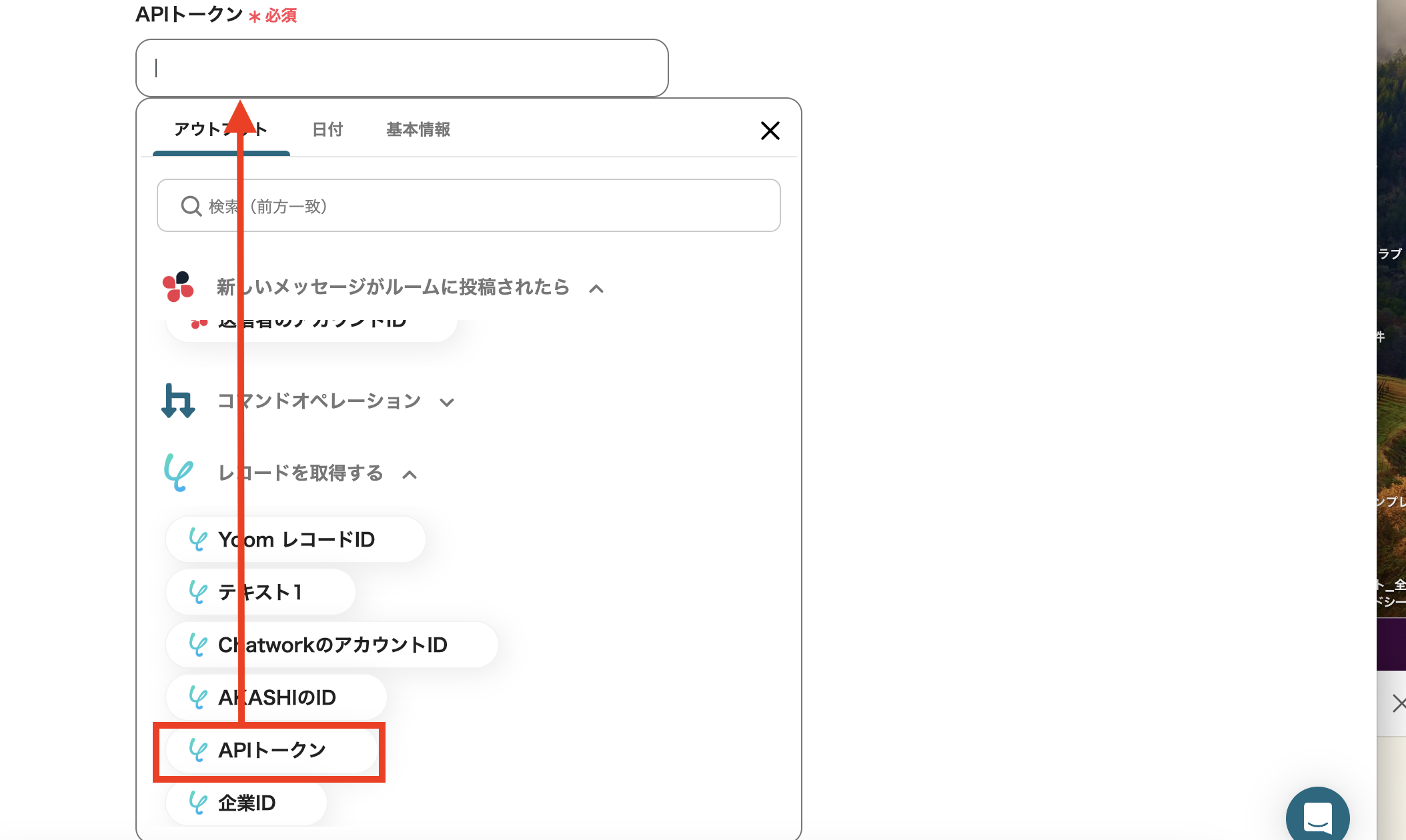Click the コマンドオペレーション branch icon
Viewport: 1406px width, 840px height.
pos(178,401)
